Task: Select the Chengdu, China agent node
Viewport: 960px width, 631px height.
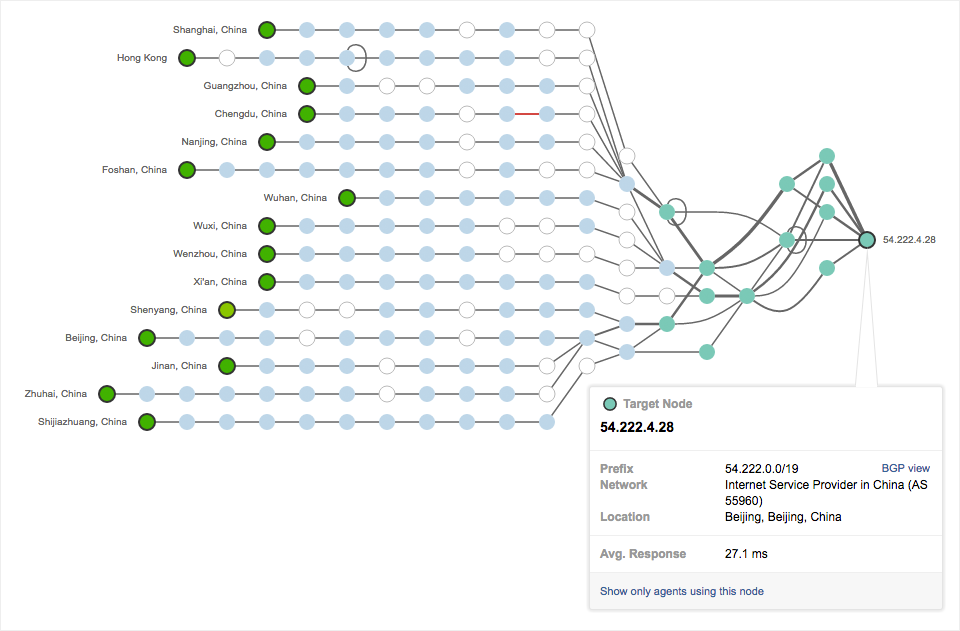Action: 307,114
